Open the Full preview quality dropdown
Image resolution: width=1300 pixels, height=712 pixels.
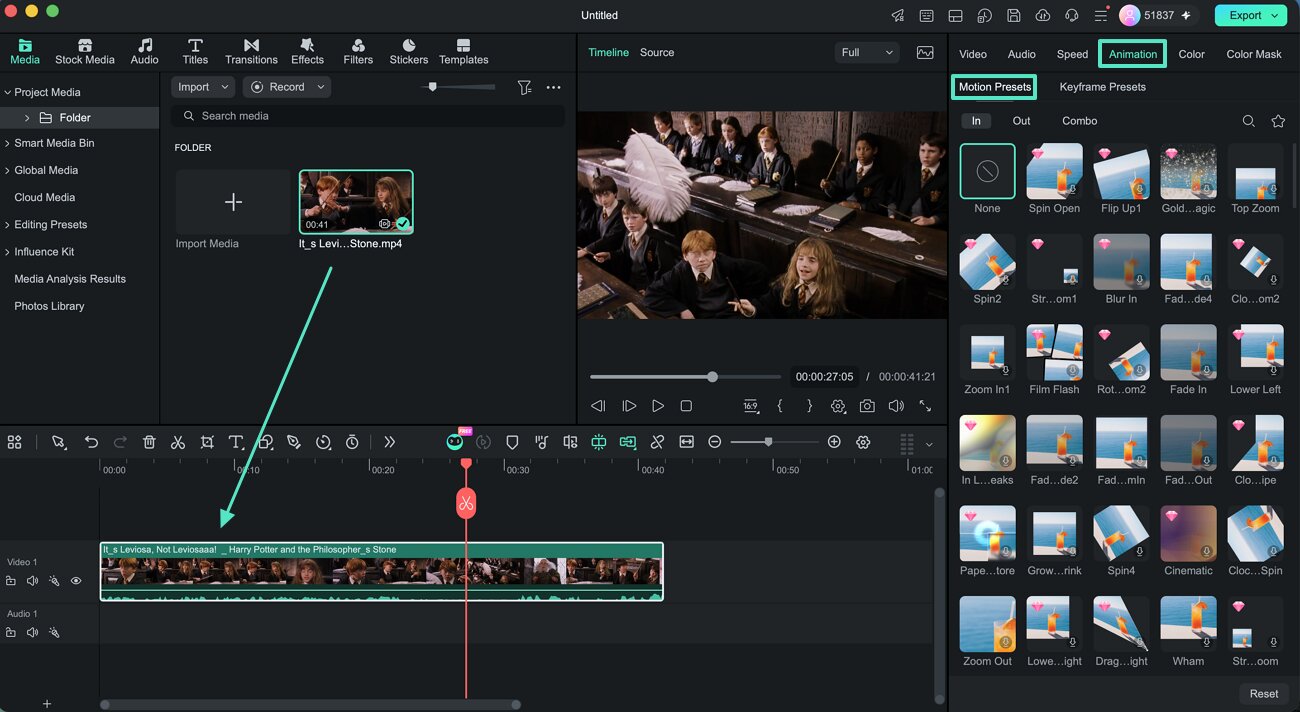tap(866, 52)
